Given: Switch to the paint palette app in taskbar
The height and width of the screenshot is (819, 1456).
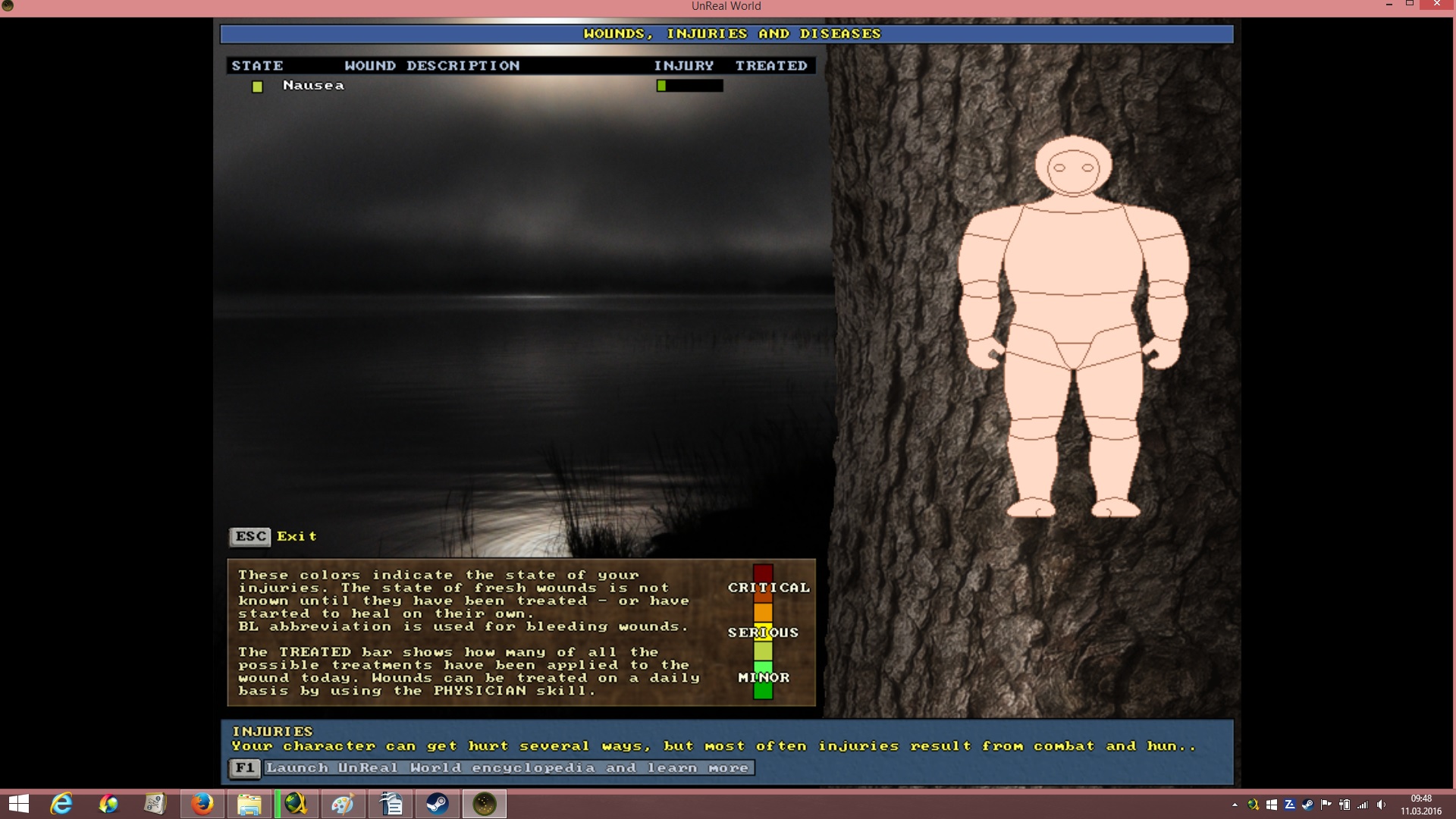Looking at the screenshot, I should click(x=343, y=804).
